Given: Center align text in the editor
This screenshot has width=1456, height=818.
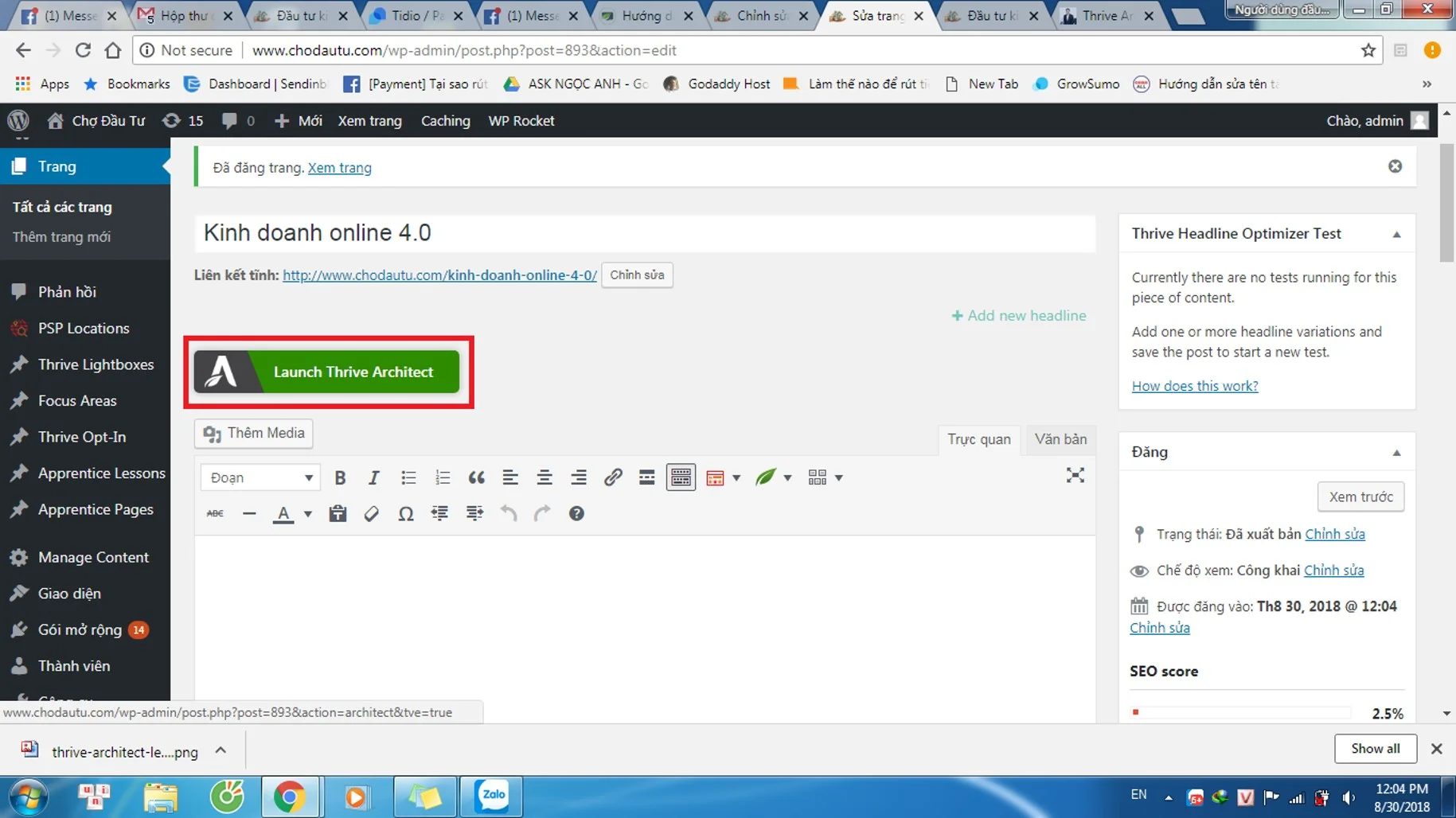Looking at the screenshot, I should [x=545, y=477].
